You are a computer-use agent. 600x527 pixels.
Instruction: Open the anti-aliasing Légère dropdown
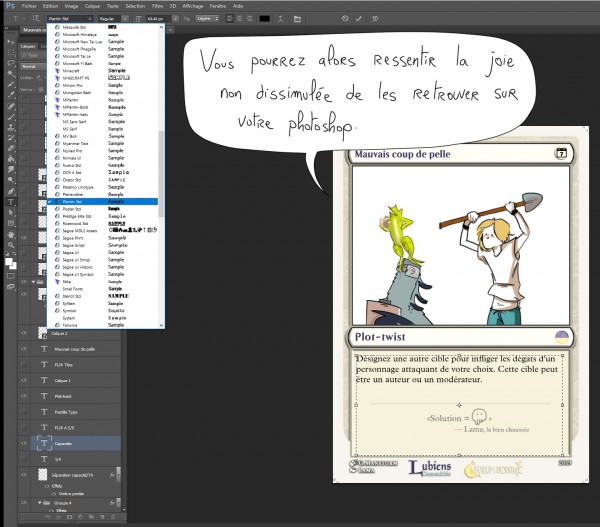207,18
